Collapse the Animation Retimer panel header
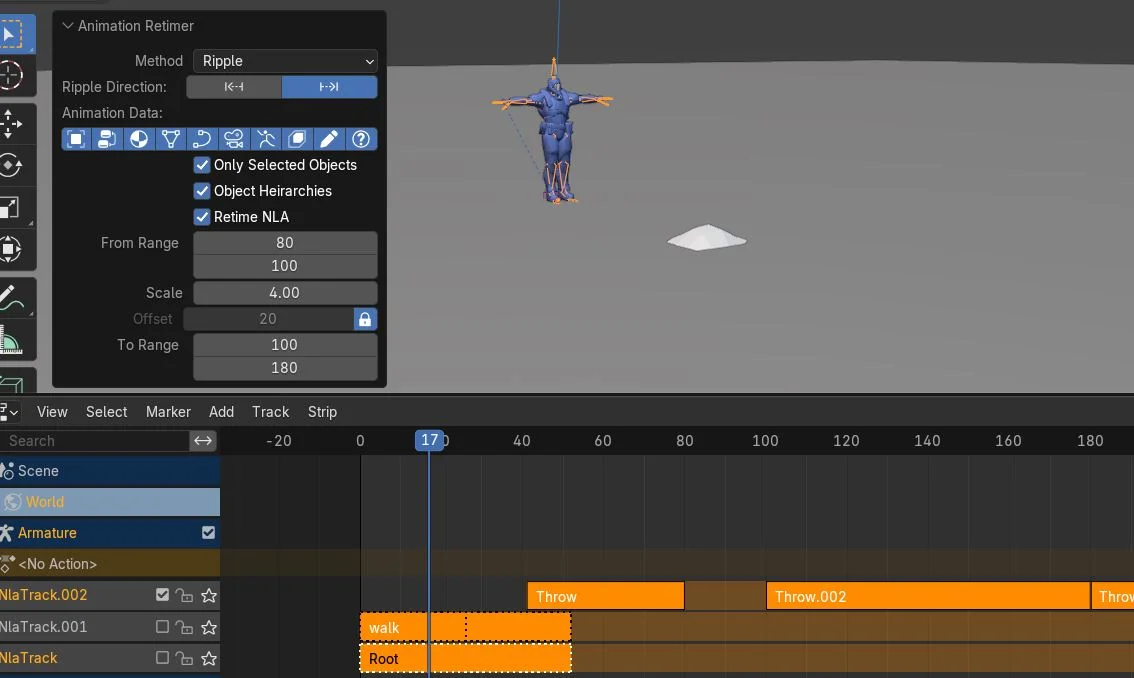 (68, 25)
